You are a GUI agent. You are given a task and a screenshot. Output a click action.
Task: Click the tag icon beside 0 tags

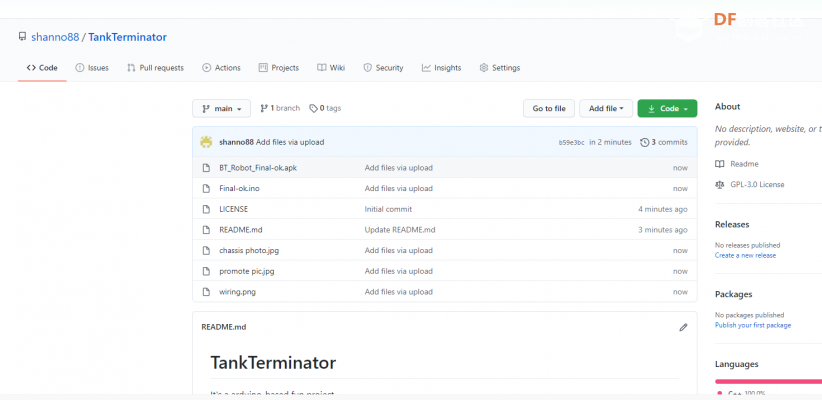coord(313,108)
